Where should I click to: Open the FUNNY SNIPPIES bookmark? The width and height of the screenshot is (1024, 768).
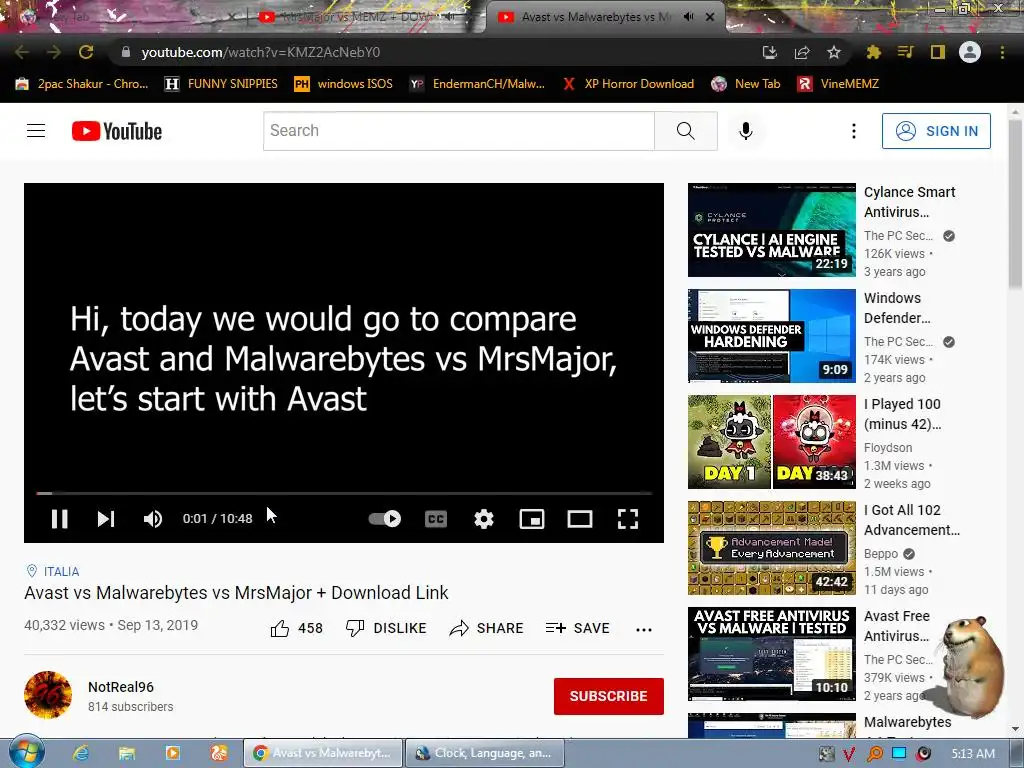click(x=221, y=84)
